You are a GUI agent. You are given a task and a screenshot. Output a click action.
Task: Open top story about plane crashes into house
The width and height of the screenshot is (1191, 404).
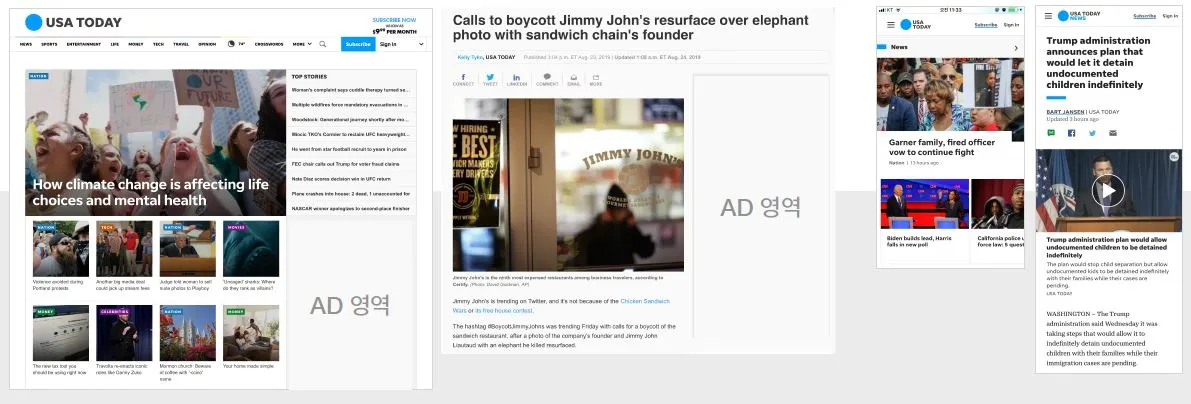[x=351, y=194]
